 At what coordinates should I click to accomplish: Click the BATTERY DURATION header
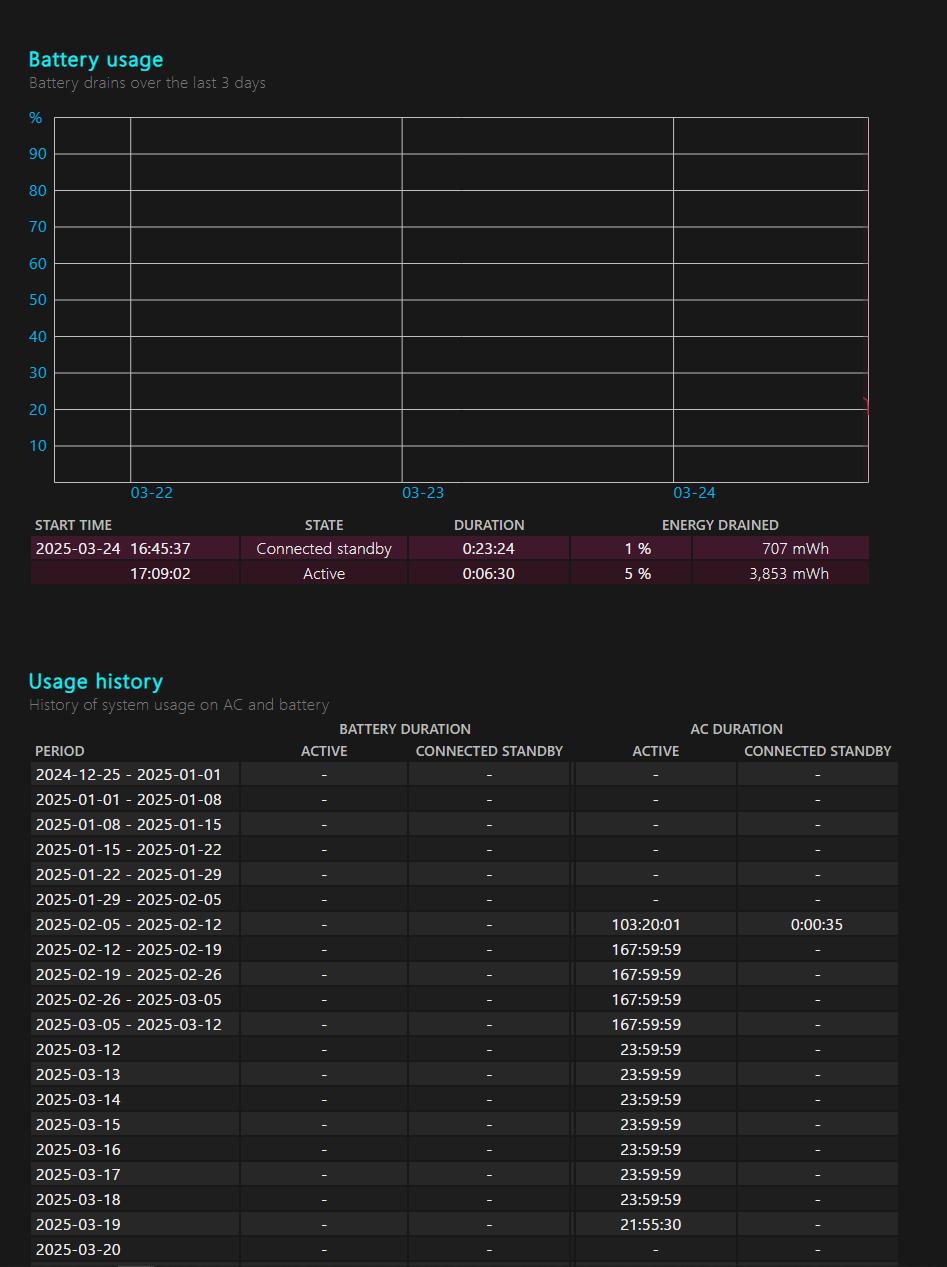[405, 729]
